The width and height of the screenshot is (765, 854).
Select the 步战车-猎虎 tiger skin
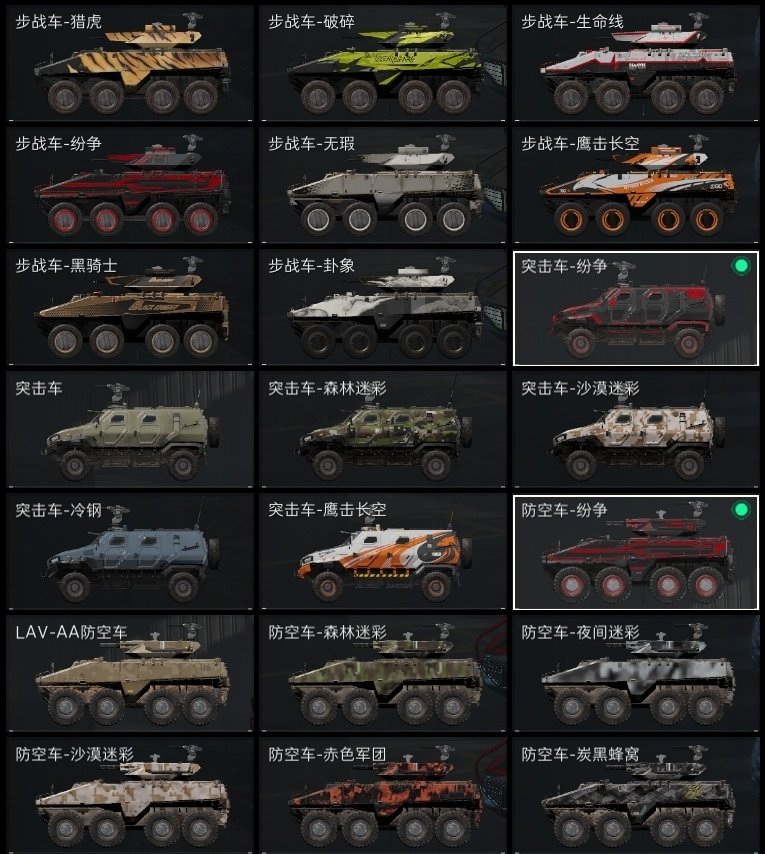coord(130,63)
